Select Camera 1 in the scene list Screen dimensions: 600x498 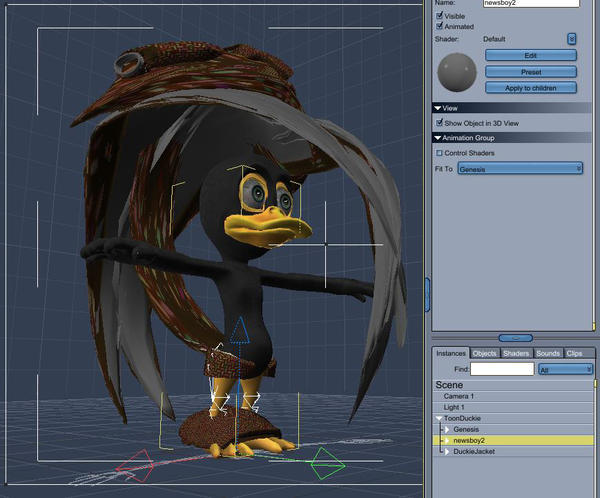458,396
